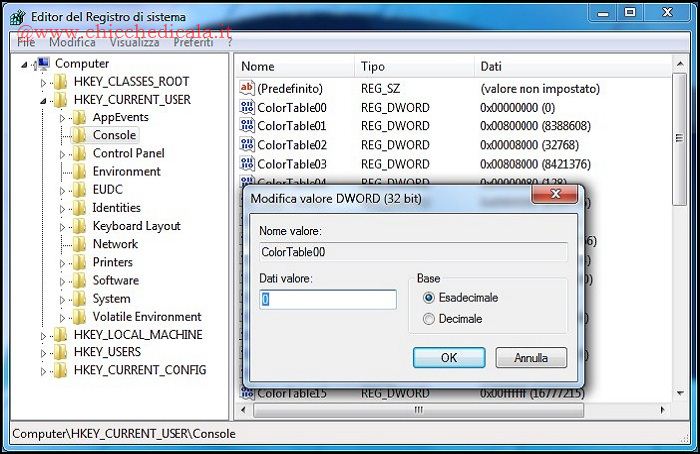Click the ColorTable03 DWORD value icon
700x454 pixels.
point(248,164)
